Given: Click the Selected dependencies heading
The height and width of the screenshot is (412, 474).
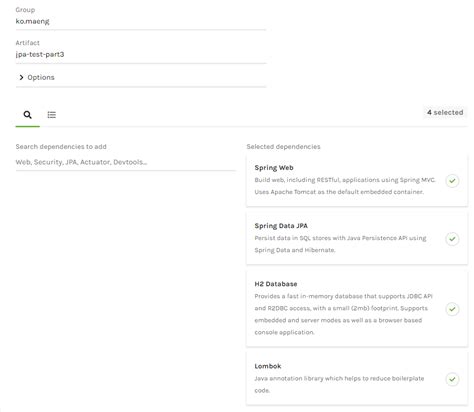Looking at the screenshot, I should (283, 147).
